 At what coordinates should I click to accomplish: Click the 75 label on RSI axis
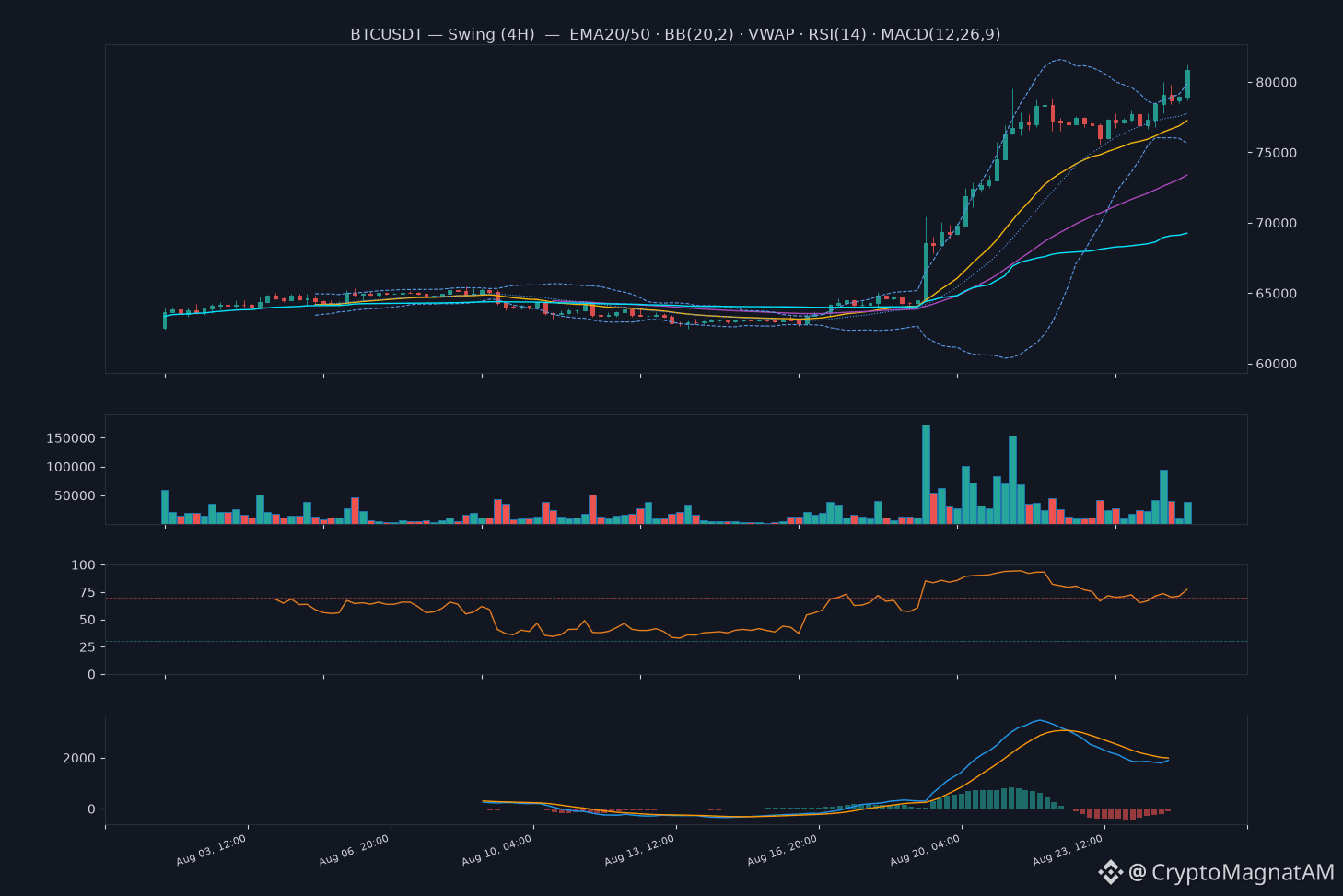tap(88, 592)
